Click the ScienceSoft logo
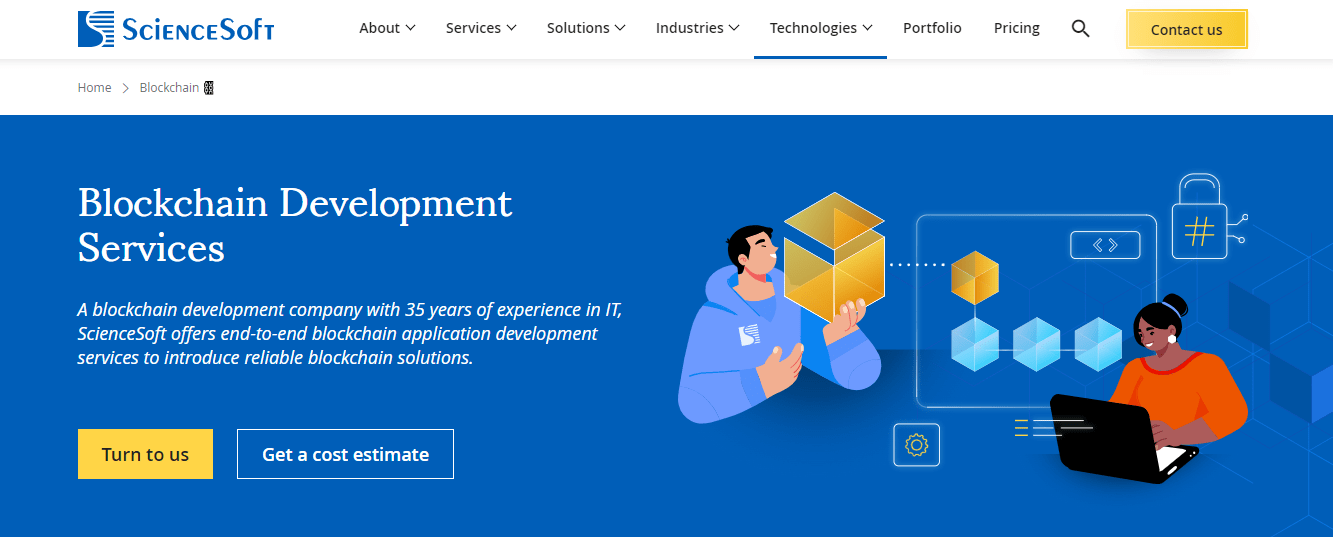Screen dimensions: 1333x537 coord(176,29)
